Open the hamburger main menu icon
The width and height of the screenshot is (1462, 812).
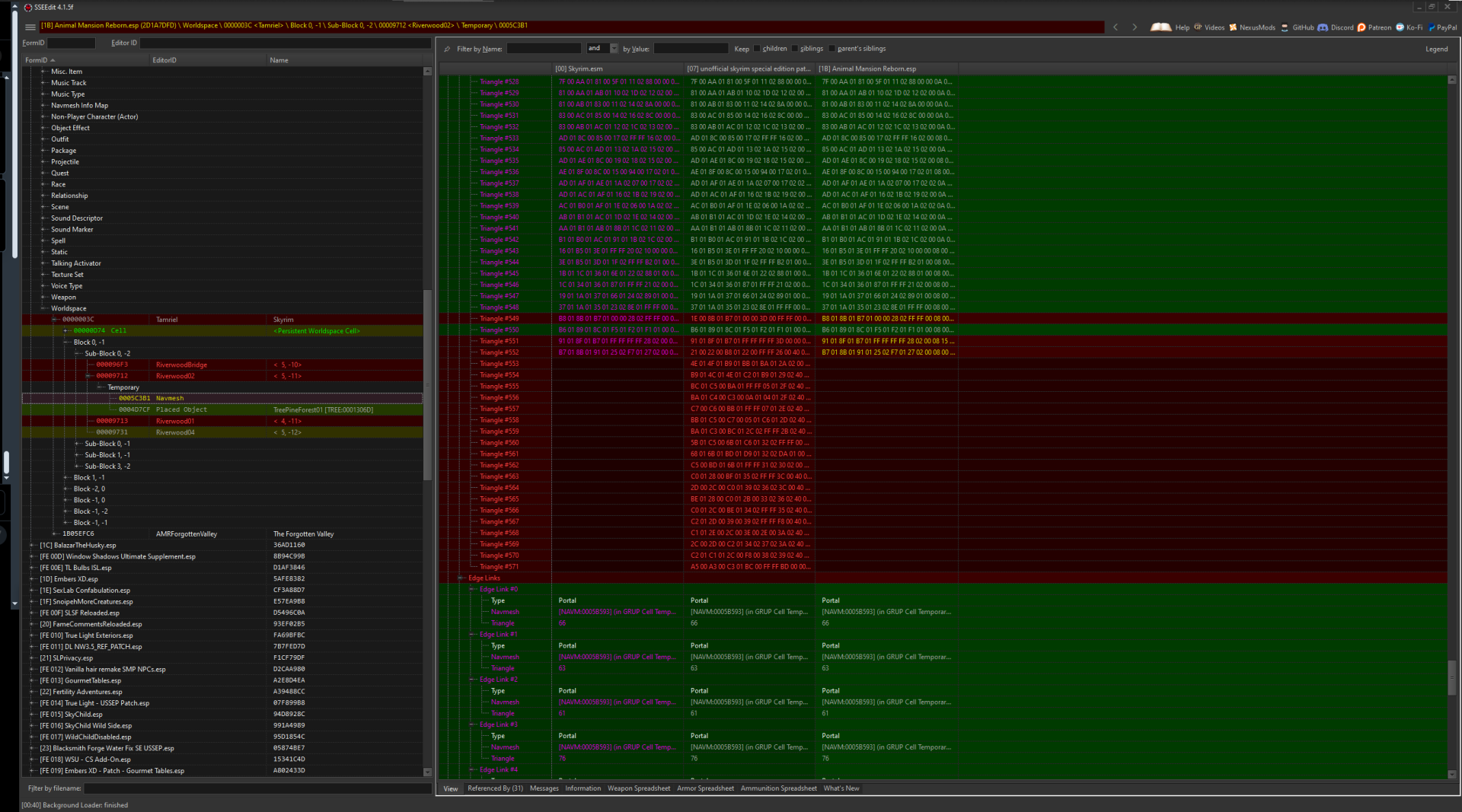(30, 27)
